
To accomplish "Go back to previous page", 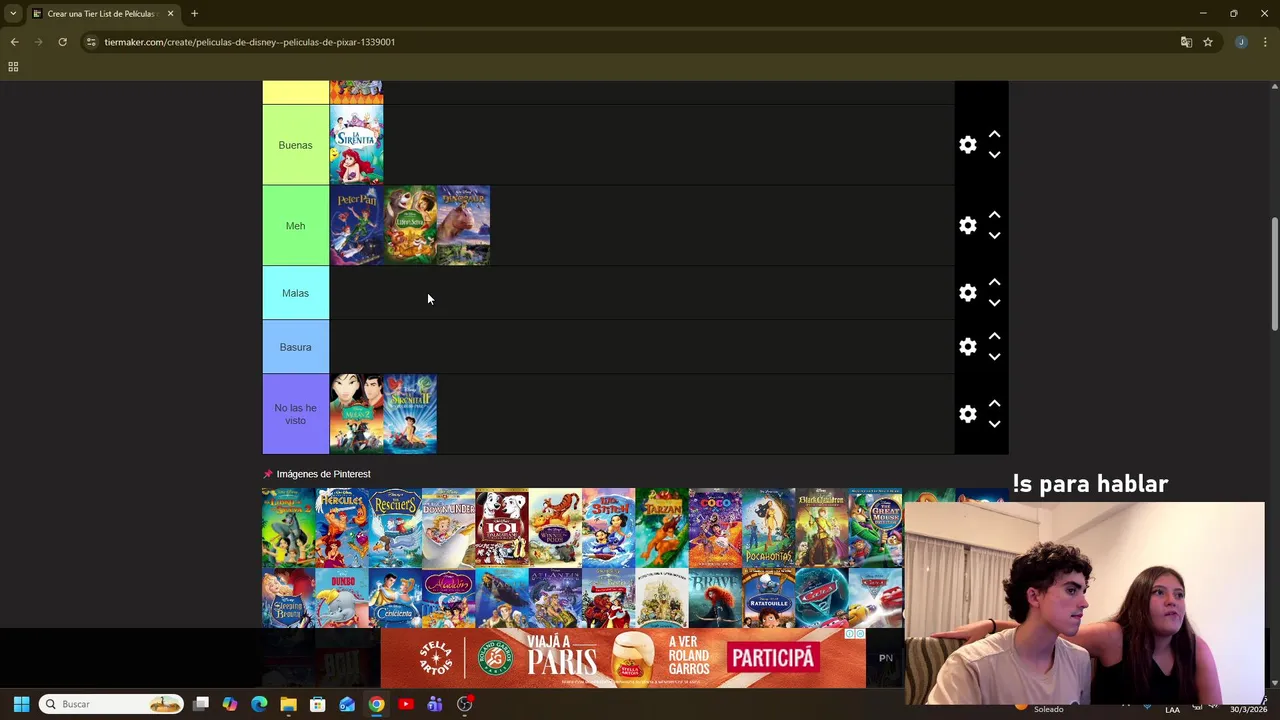I will 14,42.
